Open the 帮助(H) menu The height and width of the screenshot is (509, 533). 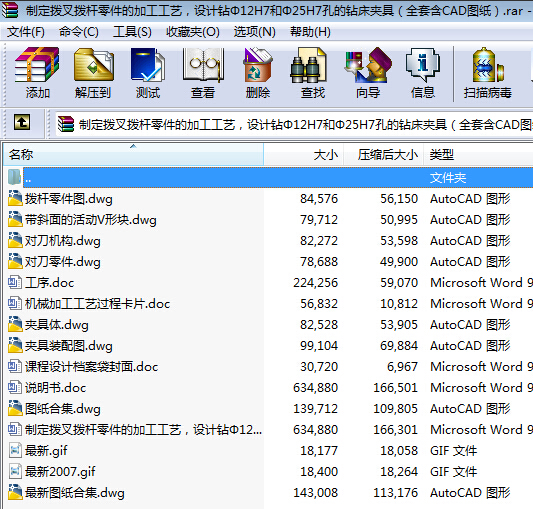(x=310, y=32)
